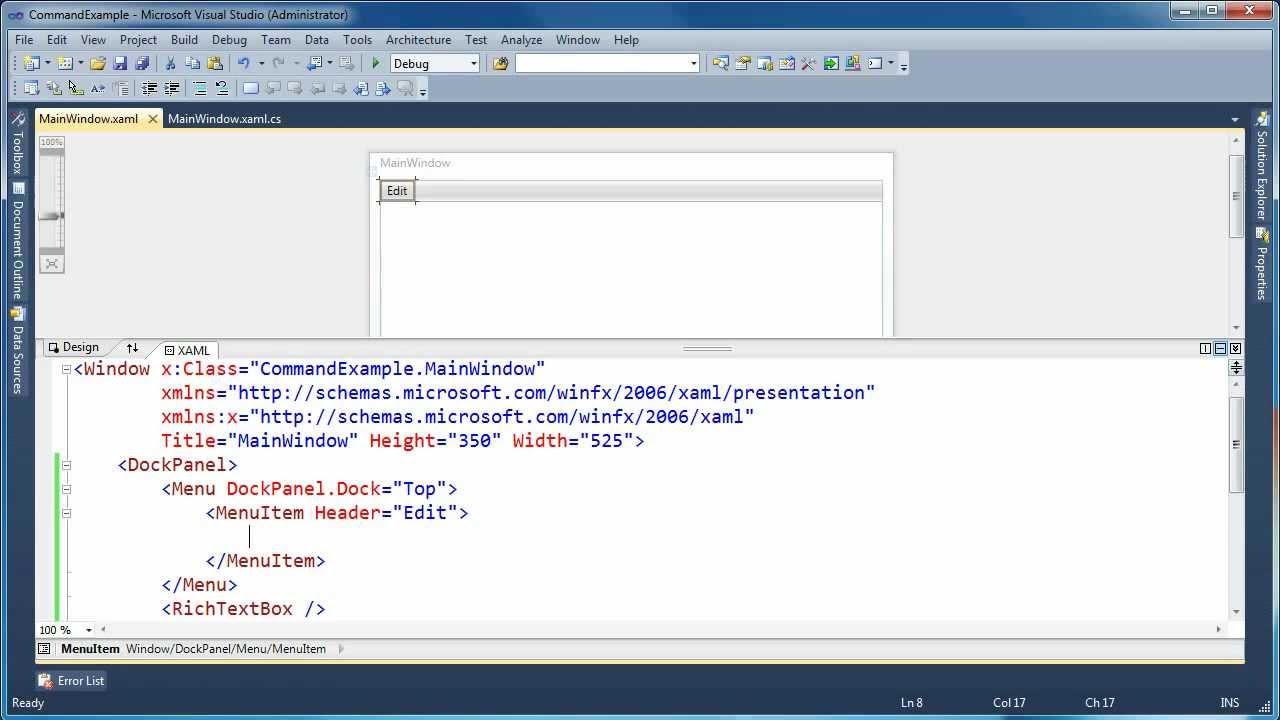Collapse the DockPanel element outline
The image size is (1280, 720).
(67, 465)
